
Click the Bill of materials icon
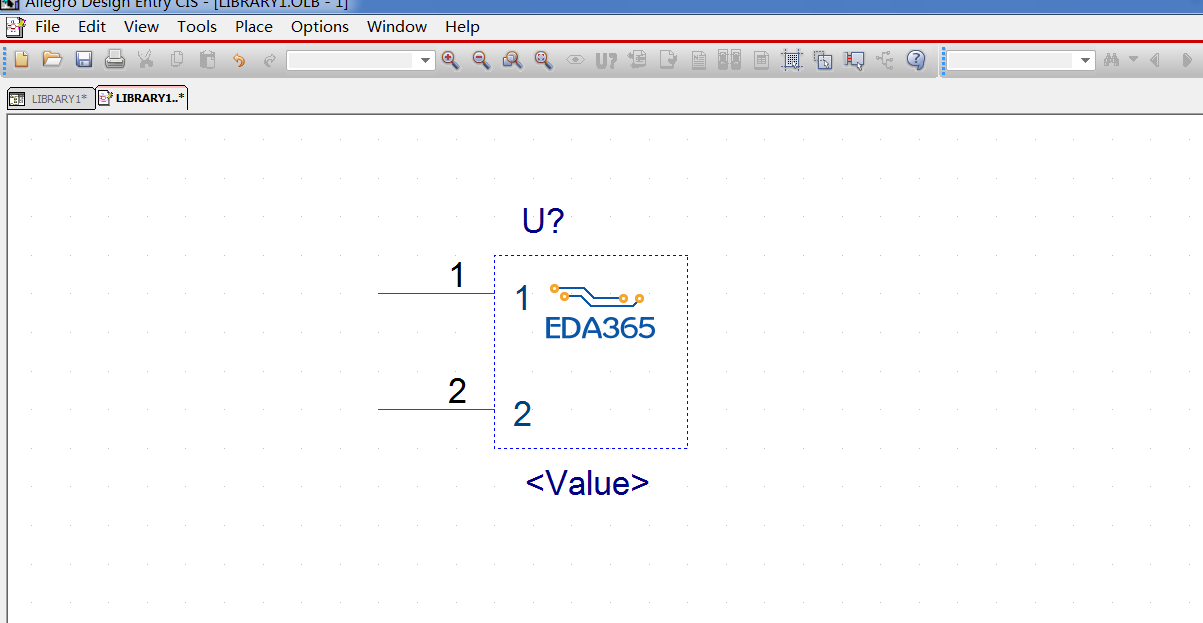tap(761, 60)
